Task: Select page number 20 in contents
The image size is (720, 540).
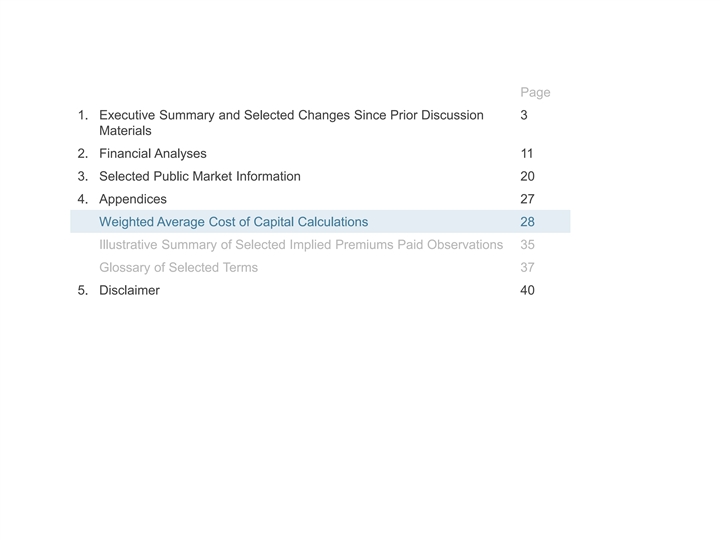Action: pos(527,177)
